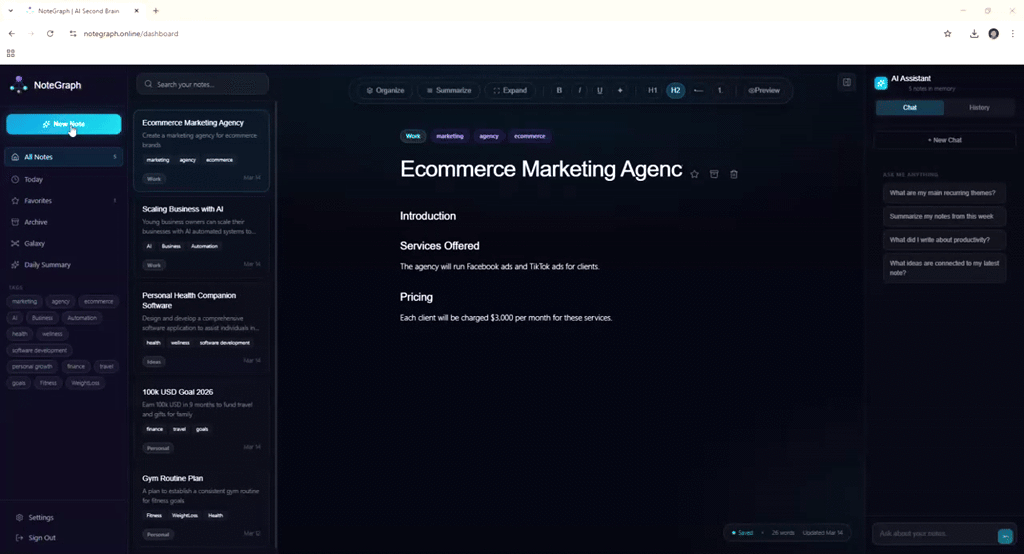
Task: Apply italic formatting in toolbar
Action: click(580, 91)
